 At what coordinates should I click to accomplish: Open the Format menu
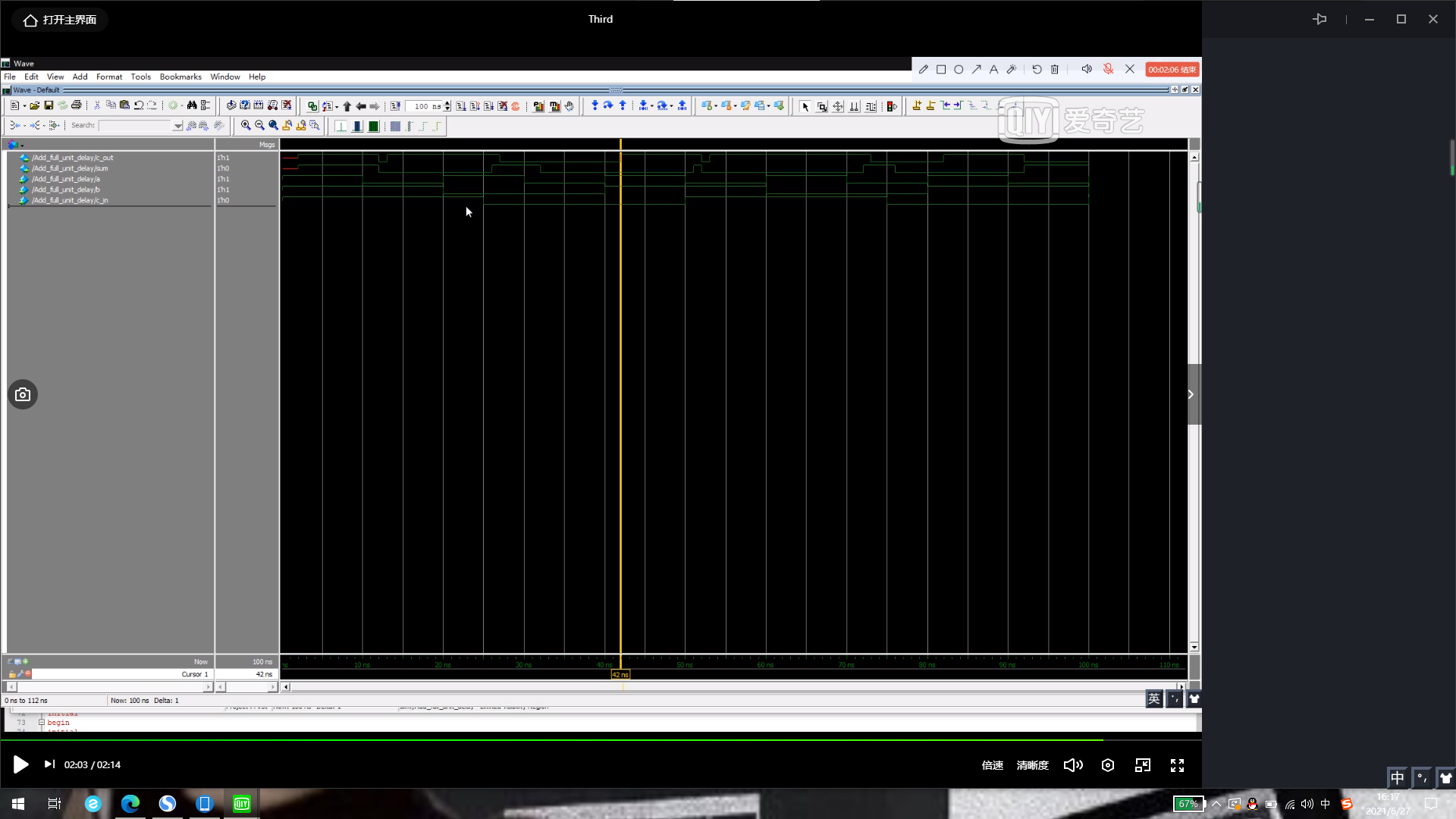[108, 77]
